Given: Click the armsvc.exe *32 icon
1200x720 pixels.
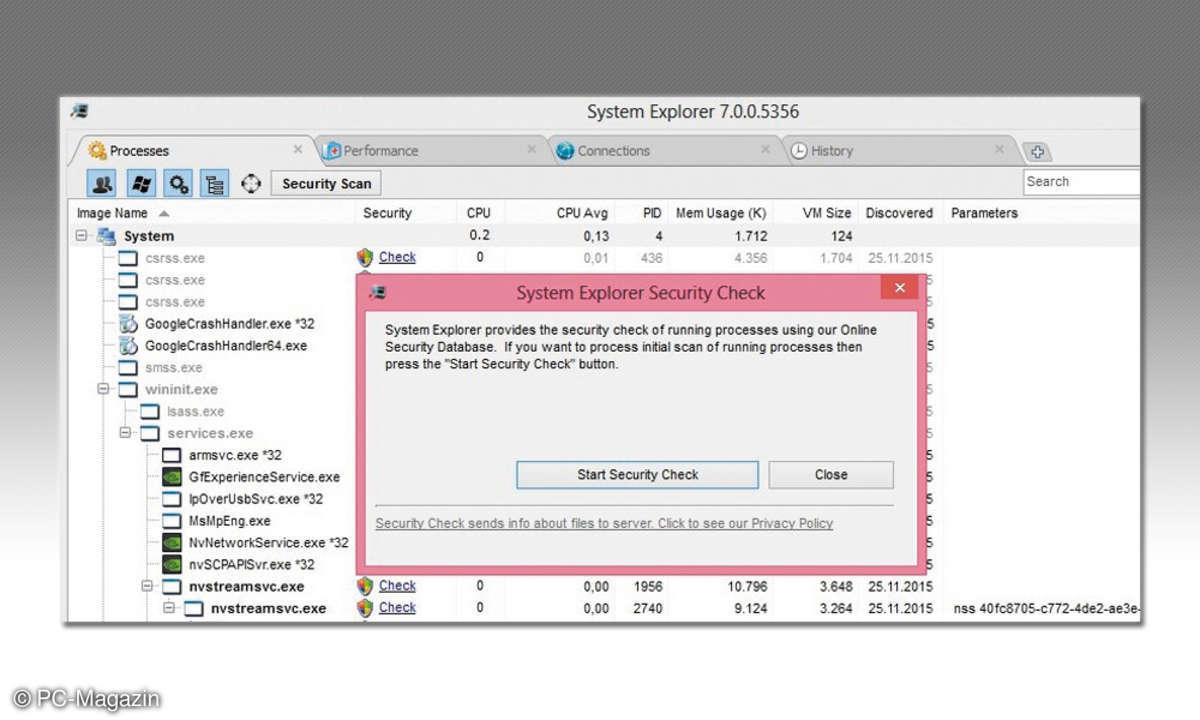Looking at the screenshot, I should click(172, 455).
